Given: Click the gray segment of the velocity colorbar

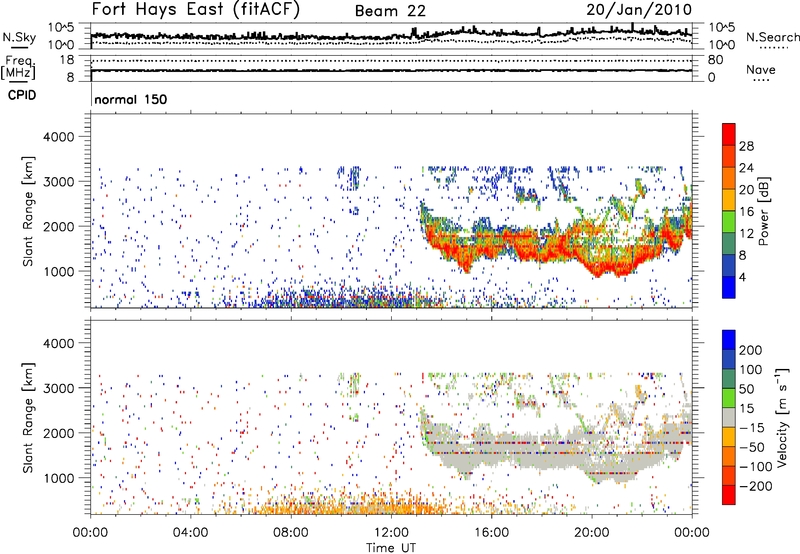Looking at the screenshot, I should click(x=729, y=417).
